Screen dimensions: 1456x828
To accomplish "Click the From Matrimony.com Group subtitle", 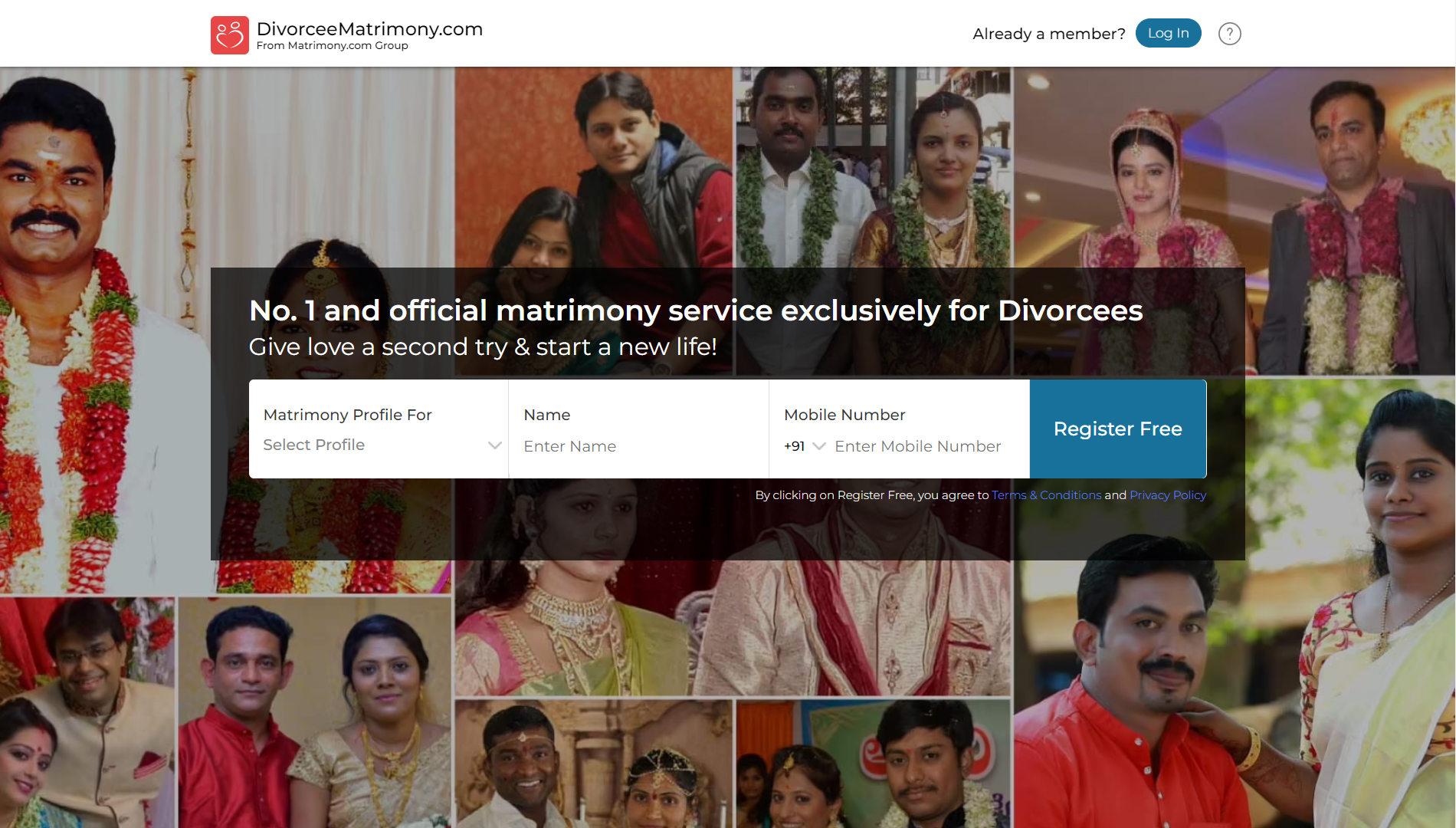I will pyautogui.click(x=332, y=46).
